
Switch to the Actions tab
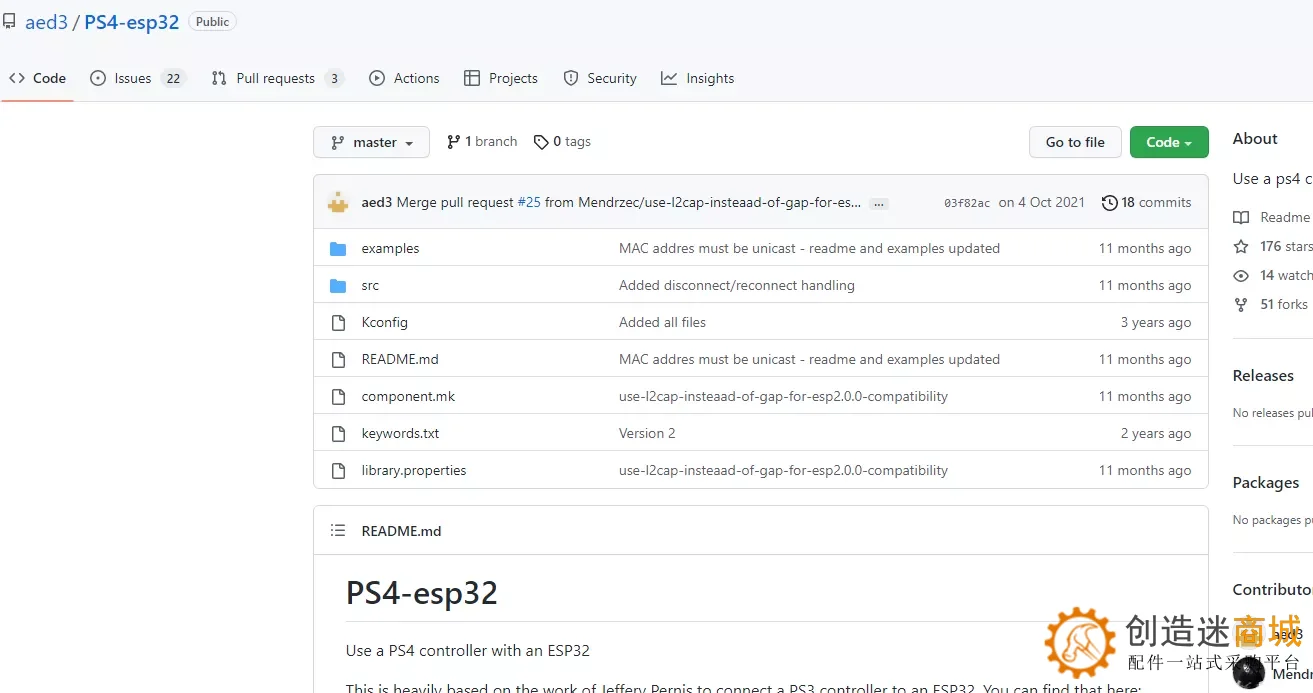(x=404, y=78)
